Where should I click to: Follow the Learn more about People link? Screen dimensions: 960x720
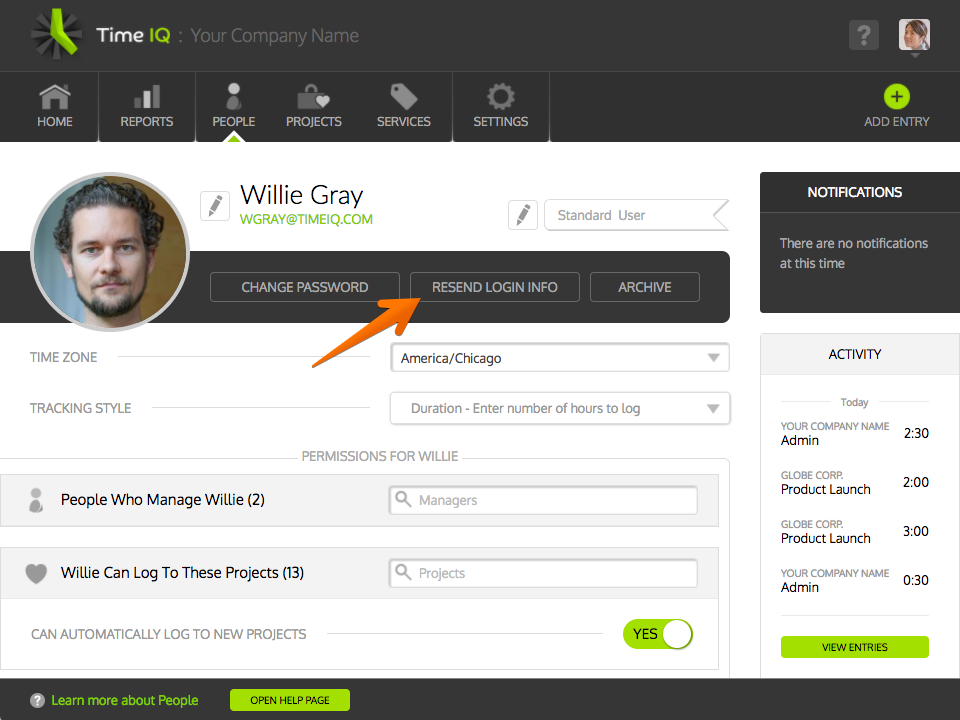click(x=125, y=700)
